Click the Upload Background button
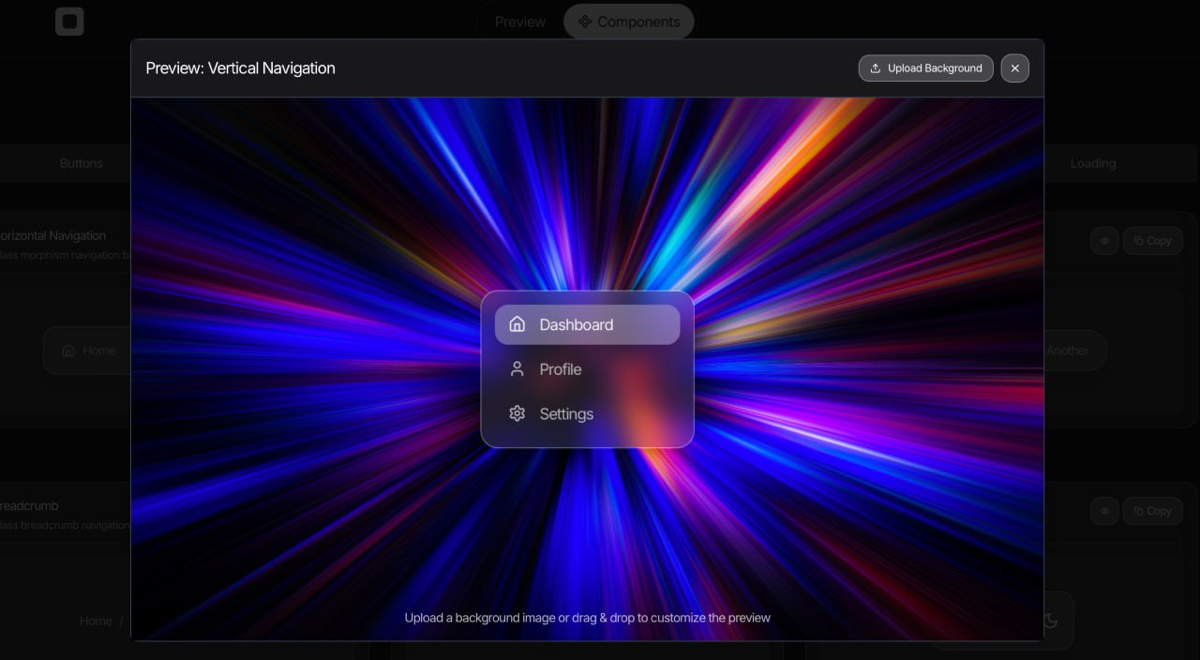The width and height of the screenshot is (1200, 660). [926, 68]
